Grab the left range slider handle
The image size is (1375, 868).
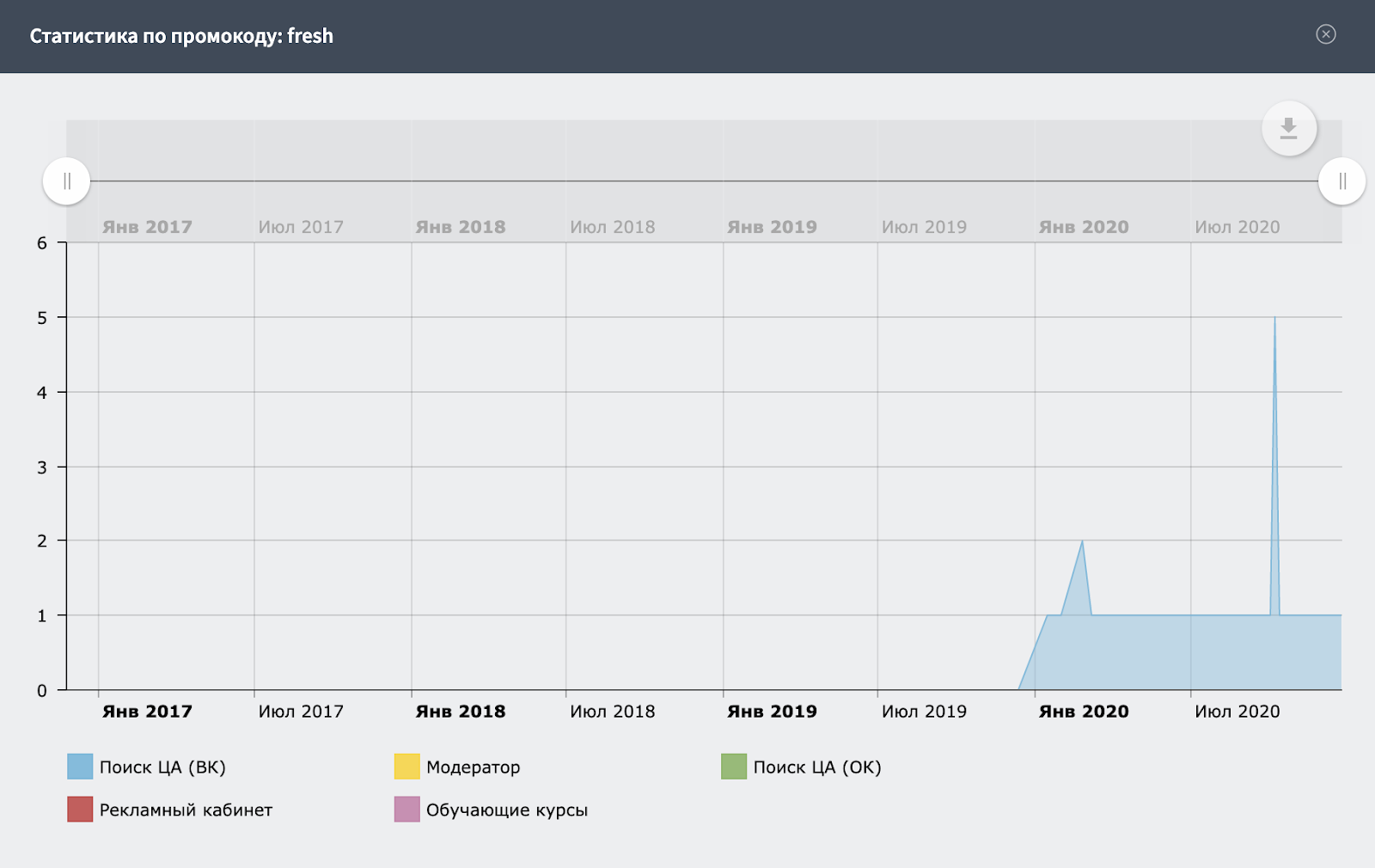point(67,181)
